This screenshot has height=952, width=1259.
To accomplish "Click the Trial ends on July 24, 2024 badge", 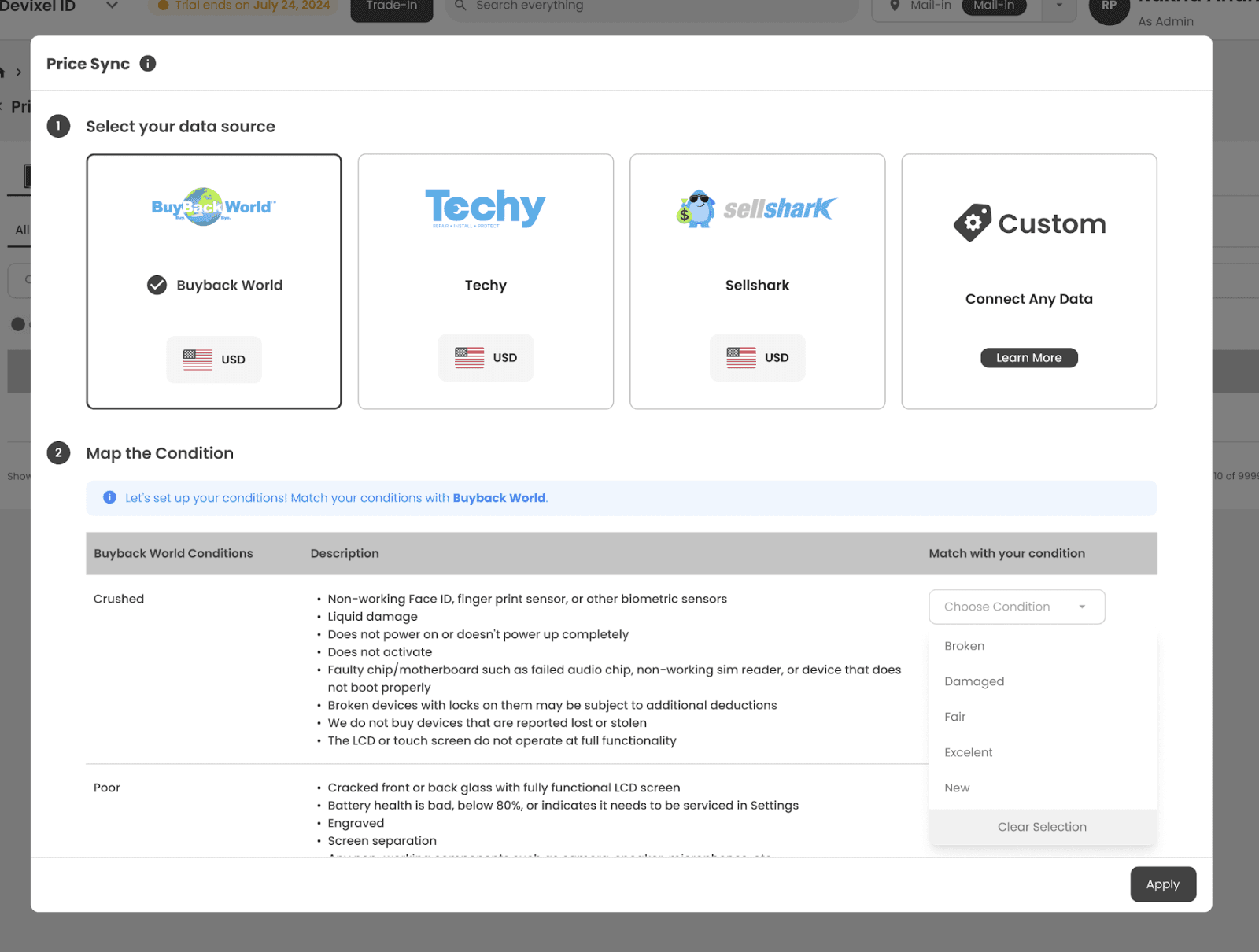I will [244, 6].
